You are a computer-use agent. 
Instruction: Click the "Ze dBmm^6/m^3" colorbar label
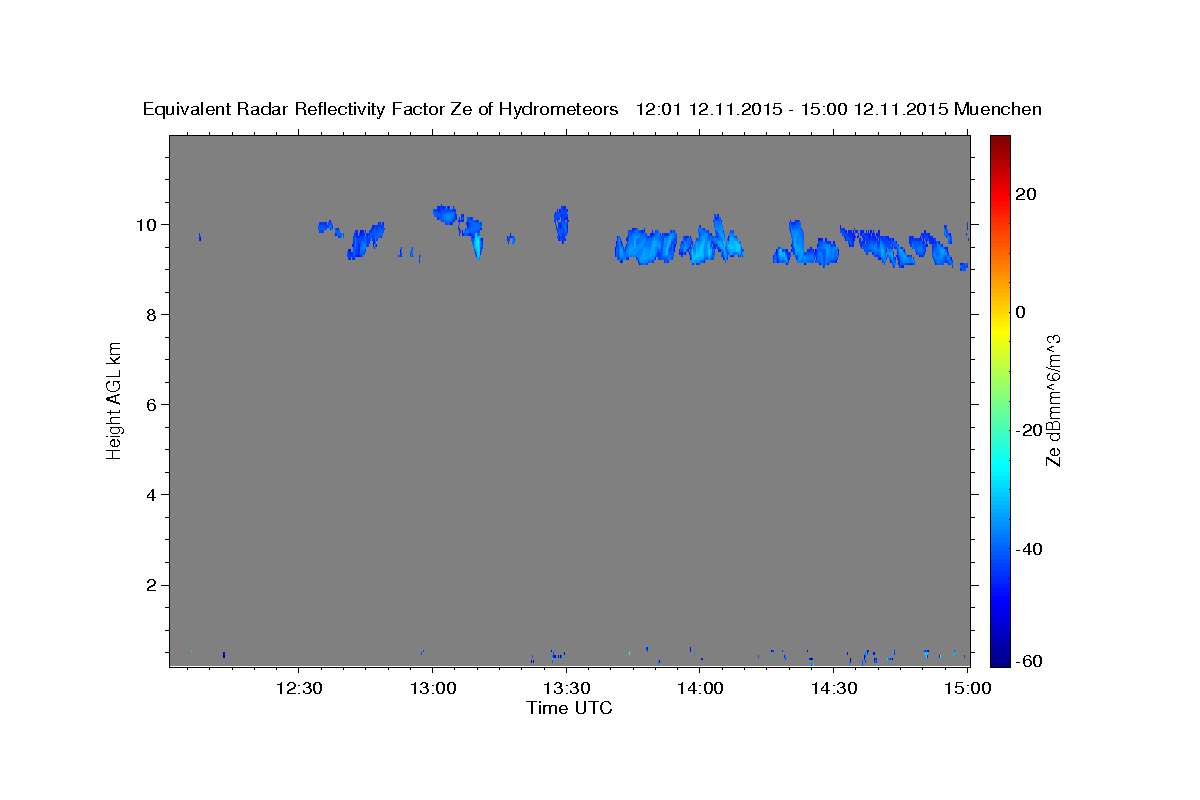pyautogui.click(x=1053, y=400)
